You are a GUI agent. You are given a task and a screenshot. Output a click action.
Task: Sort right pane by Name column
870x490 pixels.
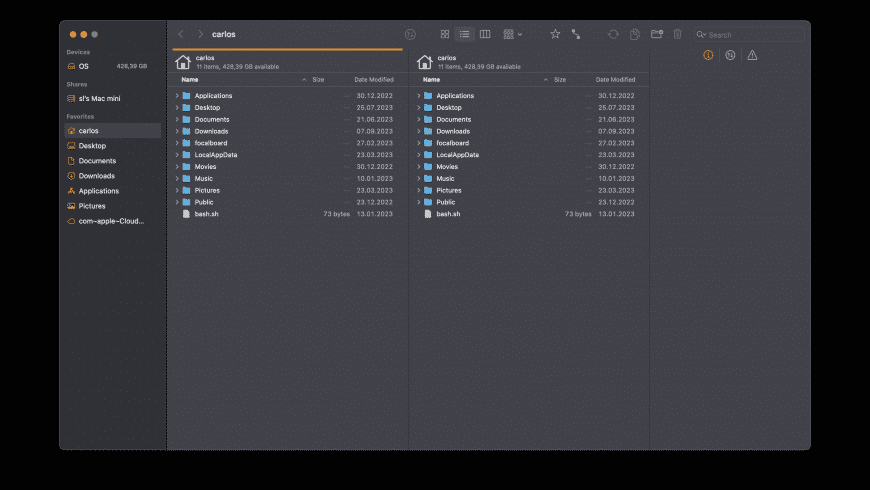pyautogui.click(x=431, y=79)
